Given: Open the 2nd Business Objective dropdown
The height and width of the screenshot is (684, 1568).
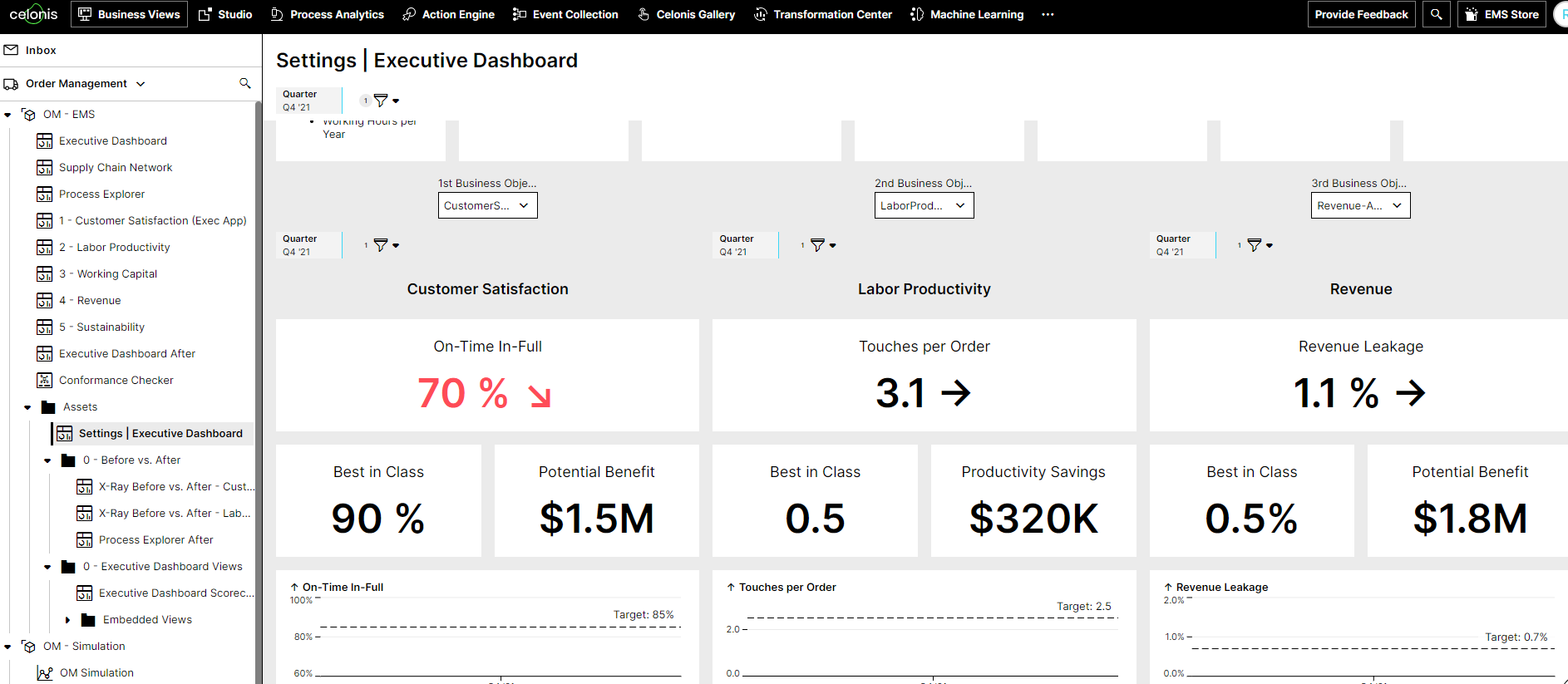Looking at the screenshot, I should (924, 205).
